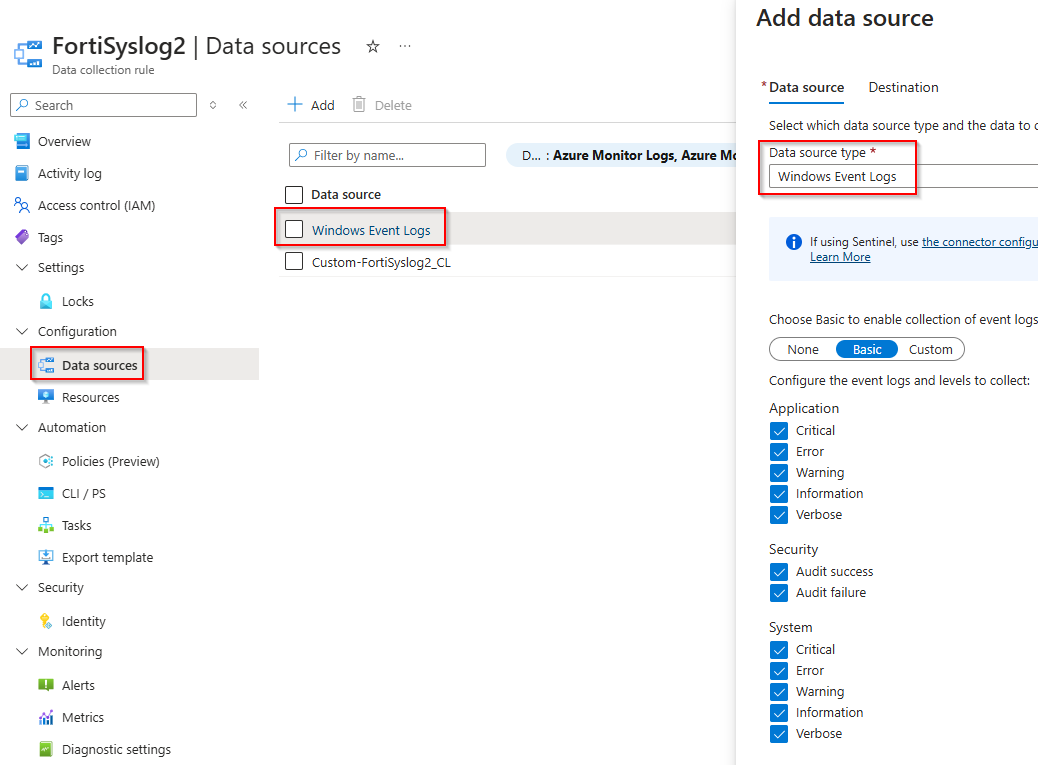
Task: Click the favorite star icon beside the title
Action: 373,47
